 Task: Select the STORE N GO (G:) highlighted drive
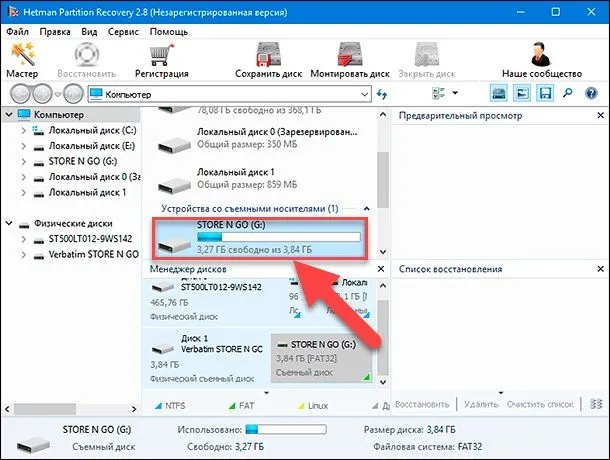pos(259,238)
